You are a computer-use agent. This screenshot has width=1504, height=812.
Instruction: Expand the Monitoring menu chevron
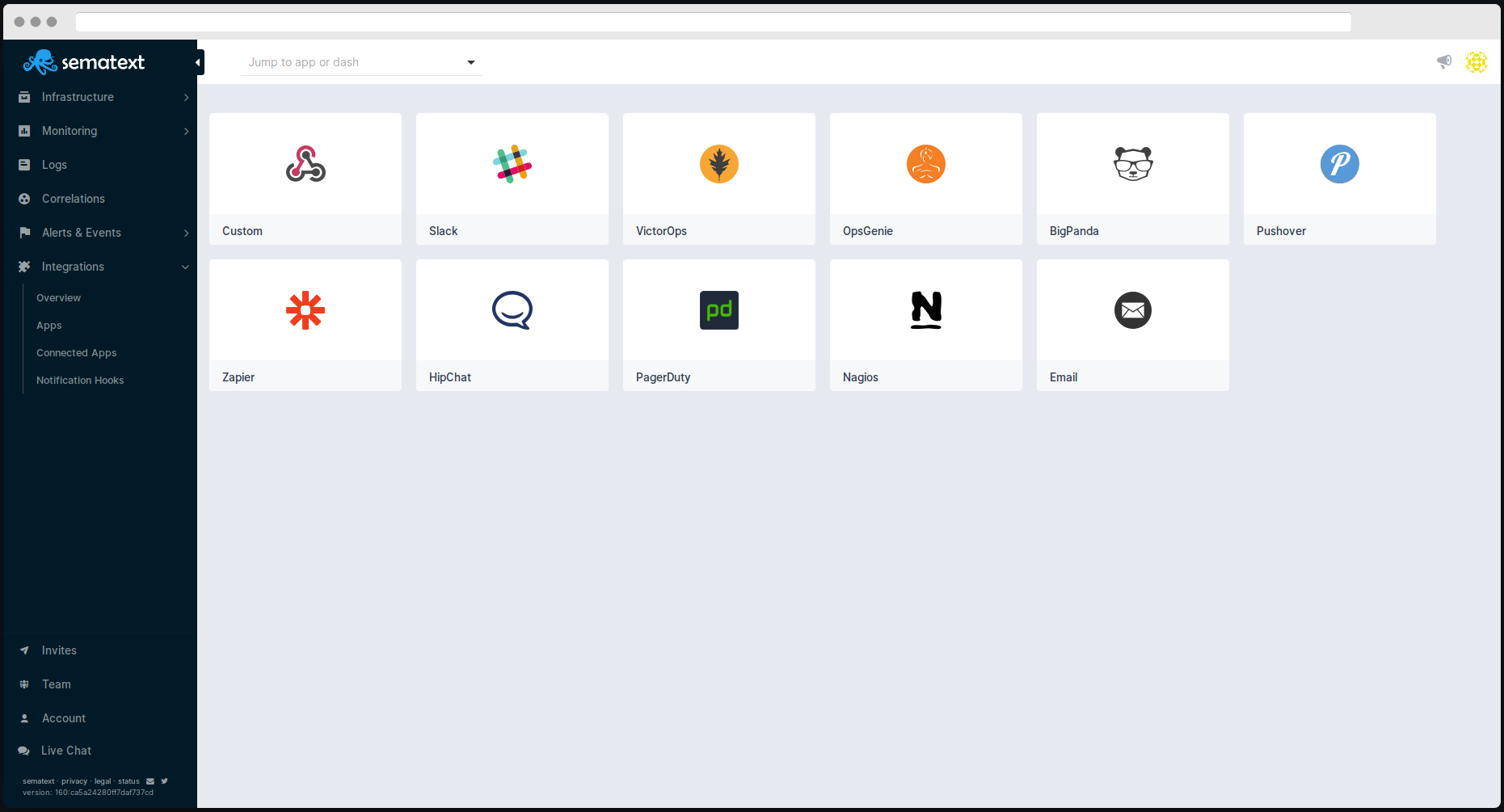click(x=186, y=131)
